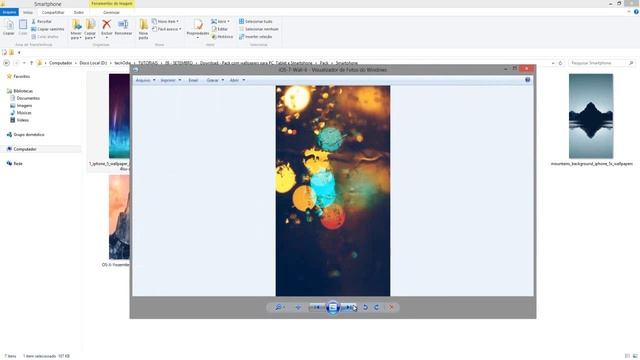
Task: Click the actual size button in Photo Viewer
Action: click(x=298, y=307)
